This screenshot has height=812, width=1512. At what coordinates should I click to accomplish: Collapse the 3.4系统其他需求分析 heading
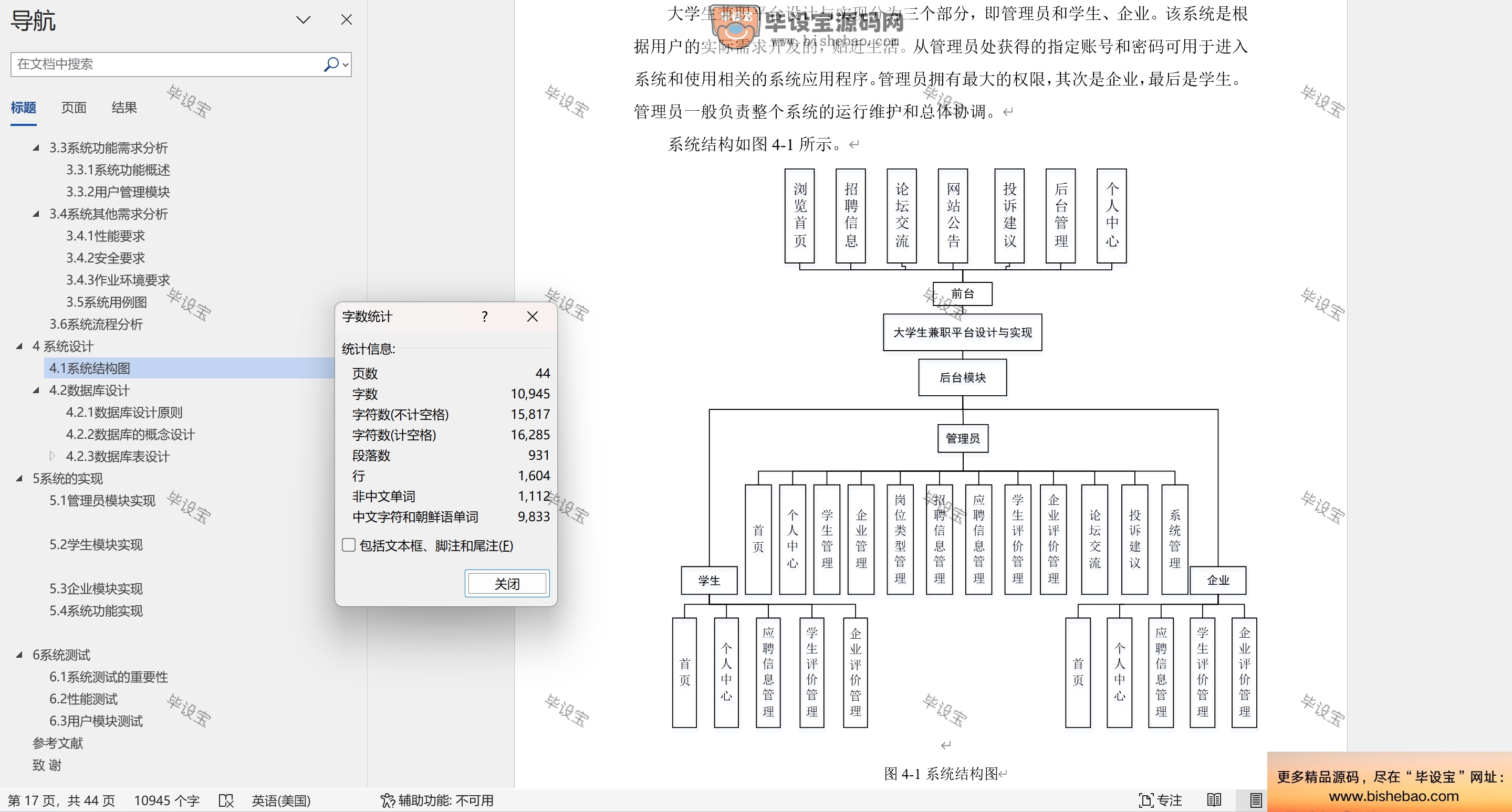pyautogui.click(x=36, y=214)
